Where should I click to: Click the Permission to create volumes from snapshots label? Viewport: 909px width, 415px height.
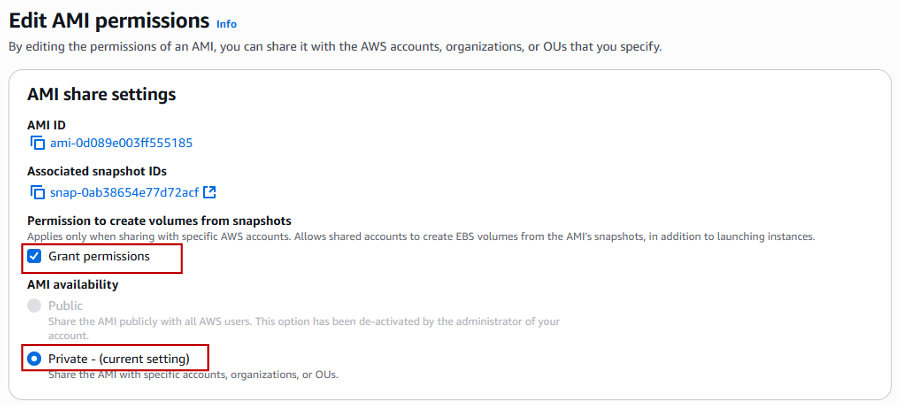coord(159,221)
